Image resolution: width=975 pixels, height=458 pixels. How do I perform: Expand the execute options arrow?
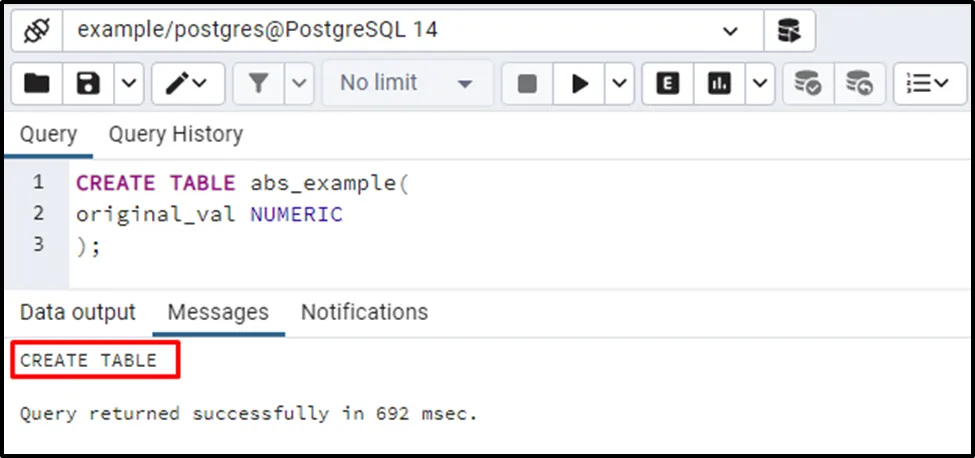pyautogui.click(x=619, y=84)
